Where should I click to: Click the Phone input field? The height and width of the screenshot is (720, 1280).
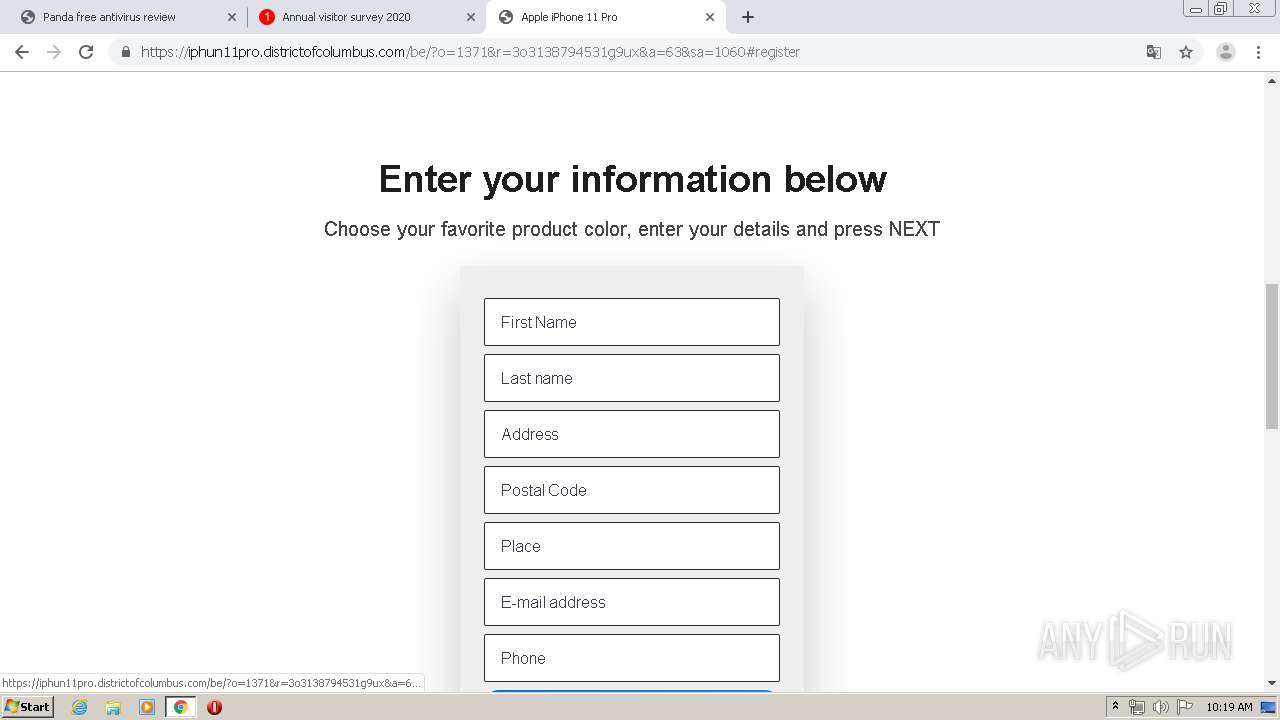632,658
